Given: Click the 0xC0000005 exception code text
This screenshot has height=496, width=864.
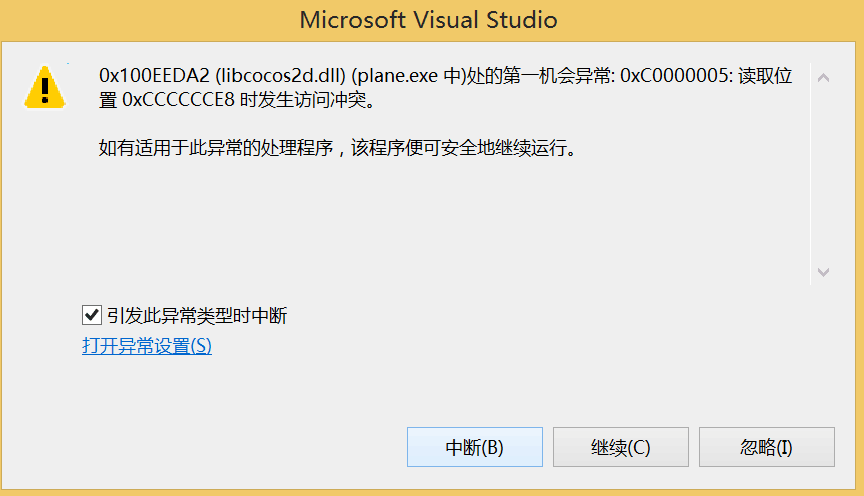Looking at the screenshot, I should (x=676, y=76).
